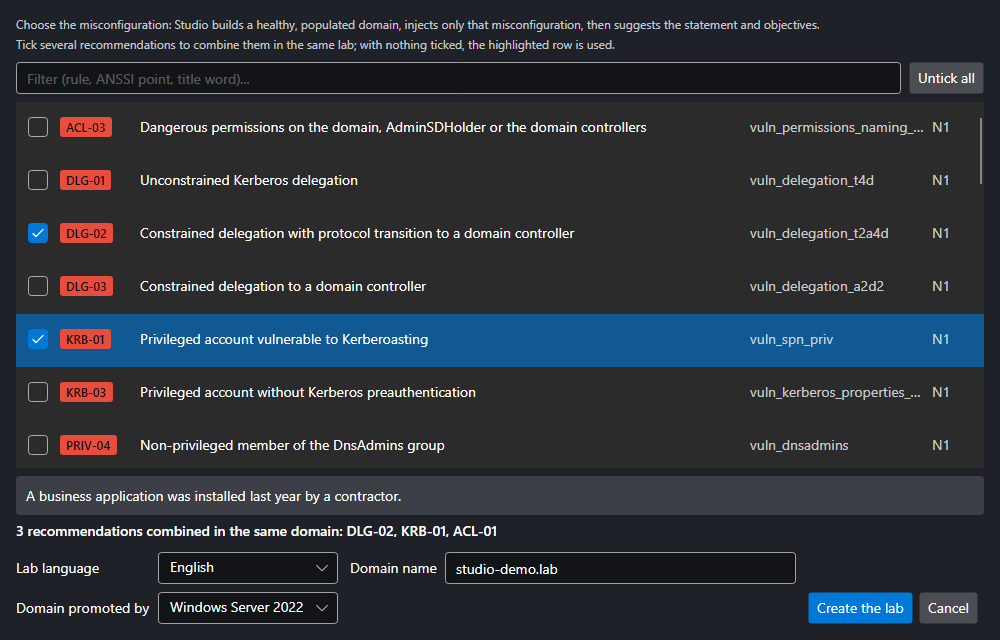Tick the DLG-03 constrained delegation checkbox
The image size is (1000, 640).
[x=38, y=286]
